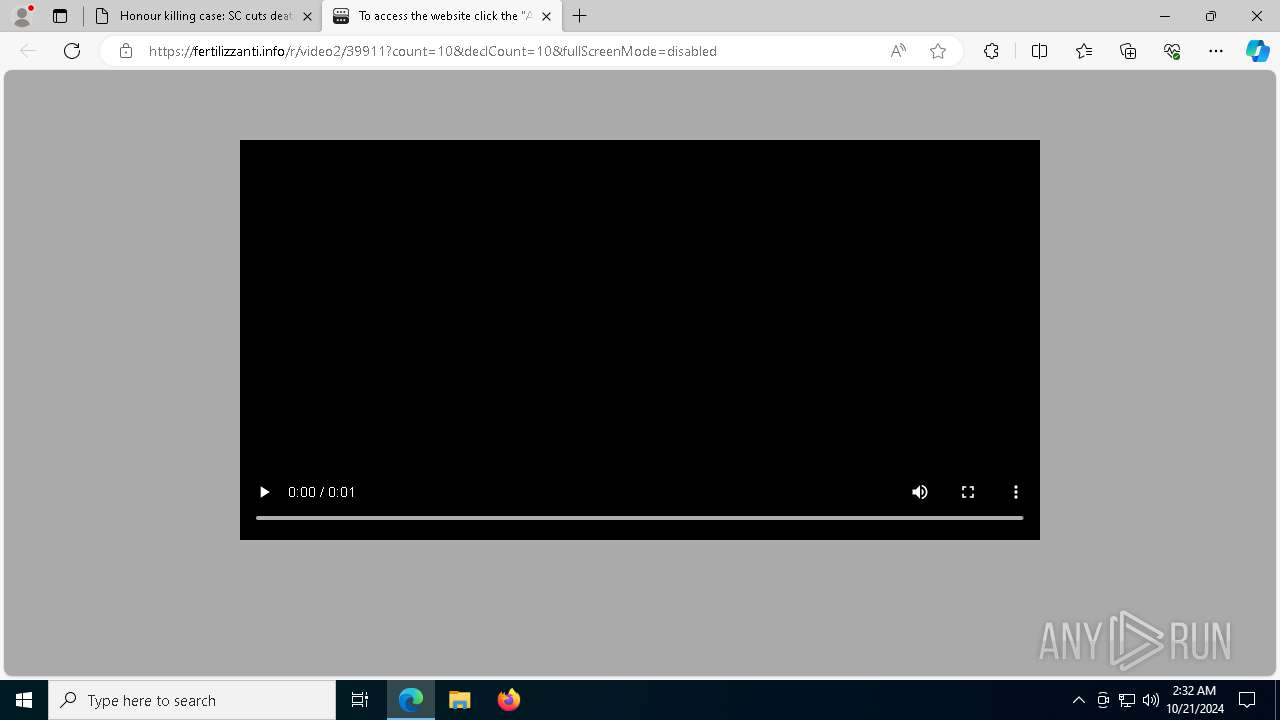Open Windows Start menu
This screenshot has width=1280, height=720.
click(24, 700)
